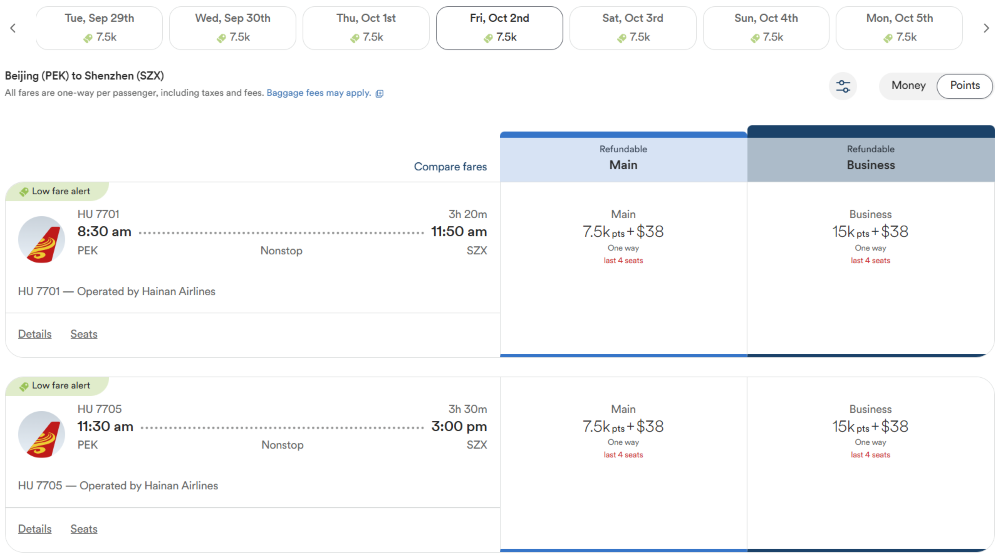Select the Tue, Sep 29th date tab
The width and height of the screenshot is (1000, 559).
pyautogui.click(x=99, y=28)
